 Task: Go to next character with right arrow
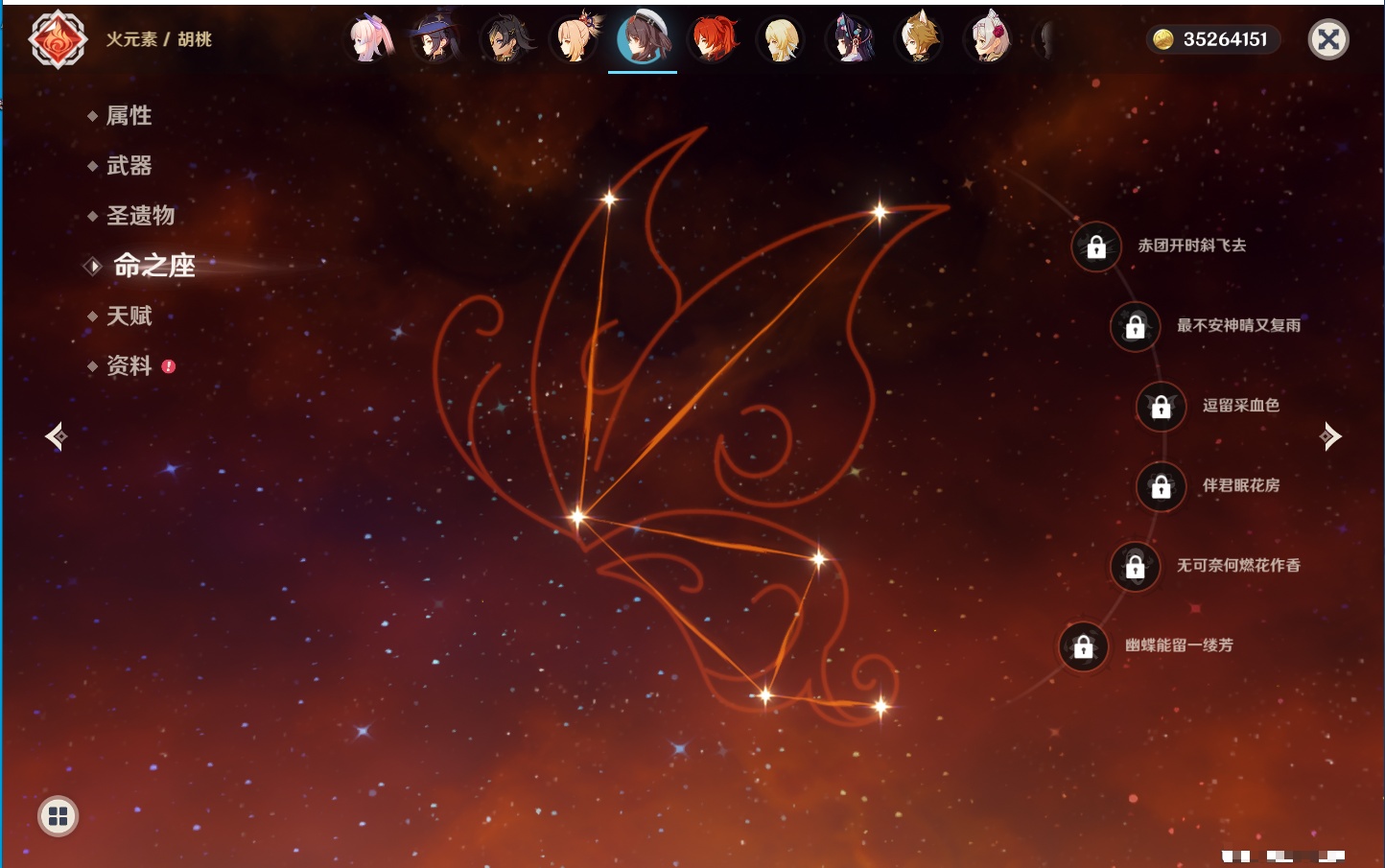(1329, 436)
